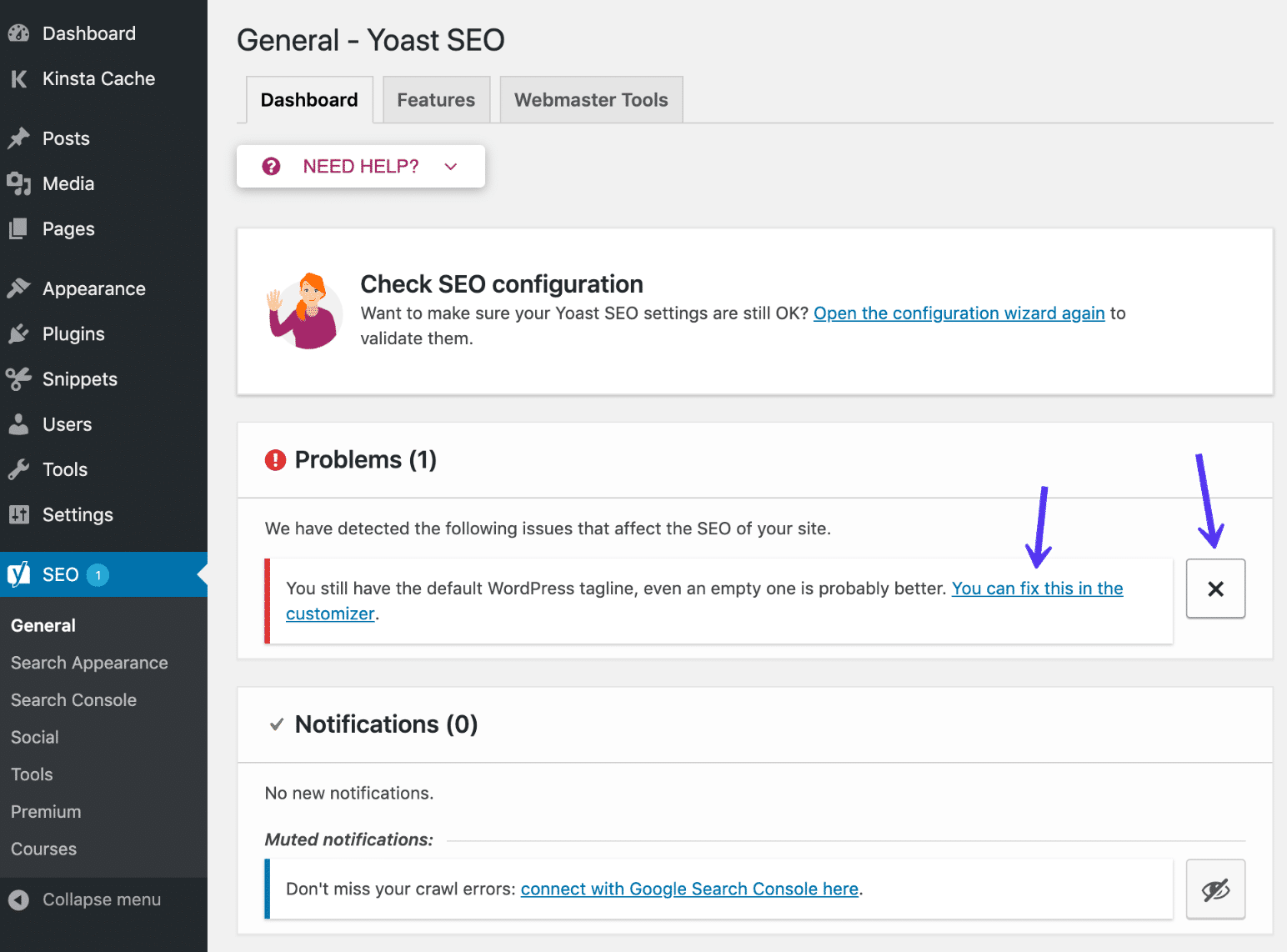Click the Media library icon
Viewport: 1287px width, 952px height.
18,183
